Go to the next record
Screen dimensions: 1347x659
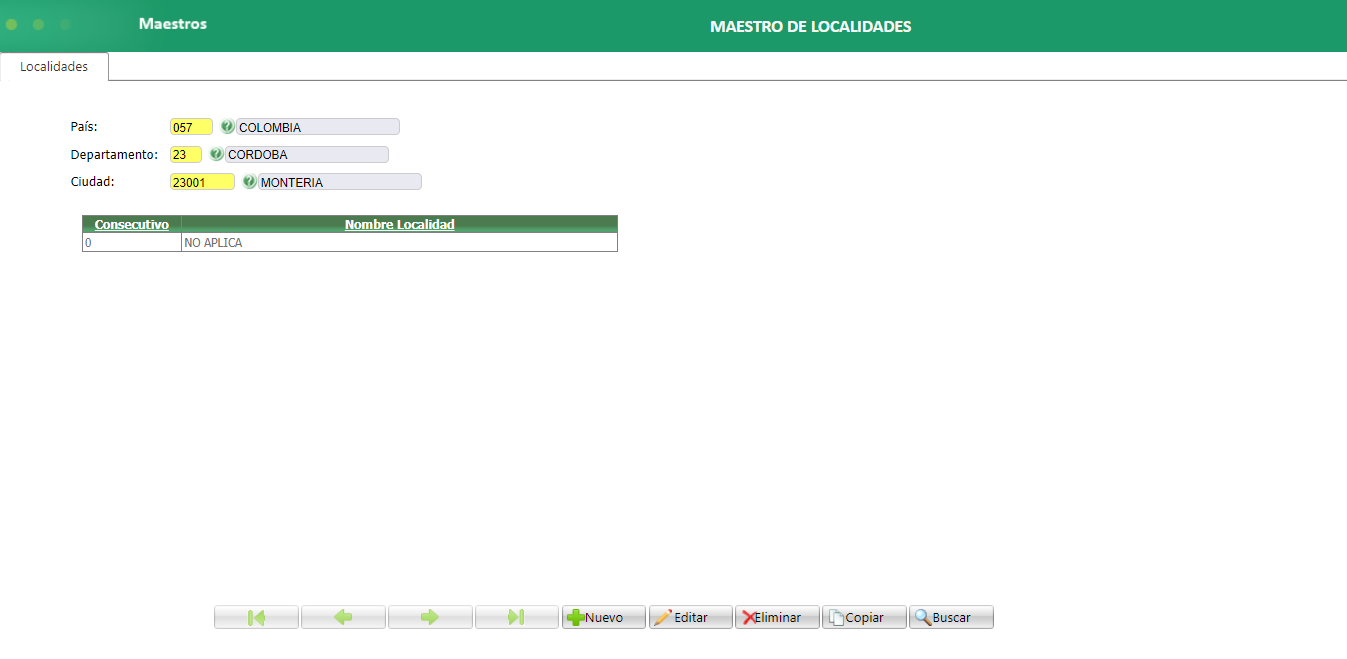pyautogui.click(x=430, y=617)
